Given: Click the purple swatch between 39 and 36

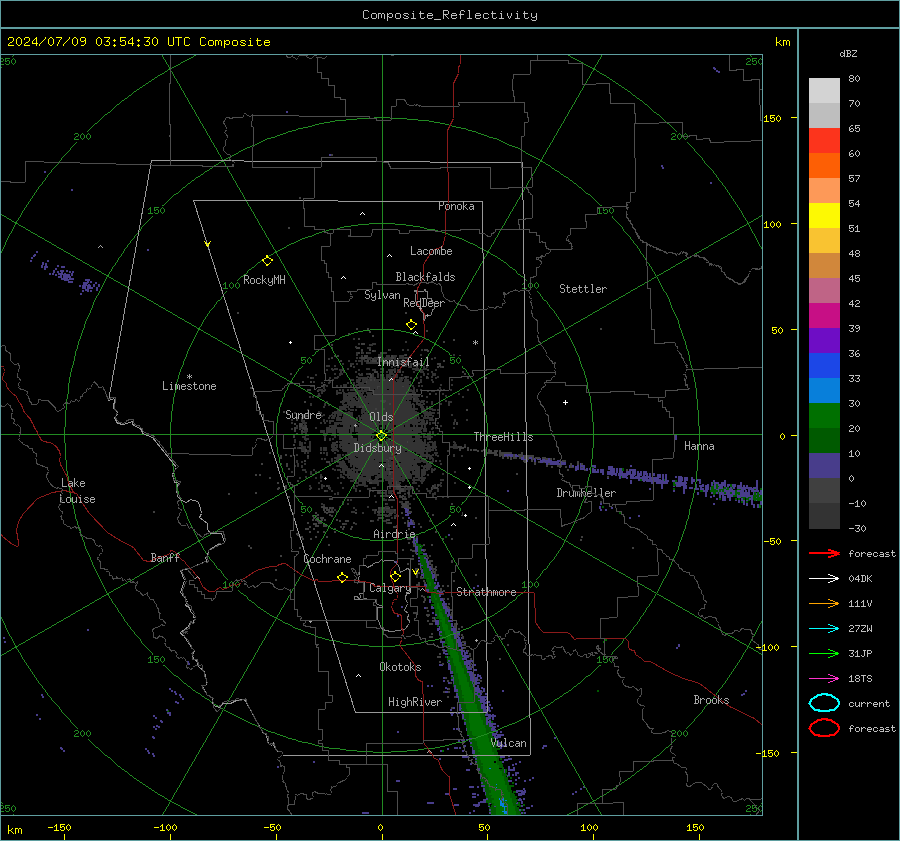Looking at the screenshot, I should point(824,340).
